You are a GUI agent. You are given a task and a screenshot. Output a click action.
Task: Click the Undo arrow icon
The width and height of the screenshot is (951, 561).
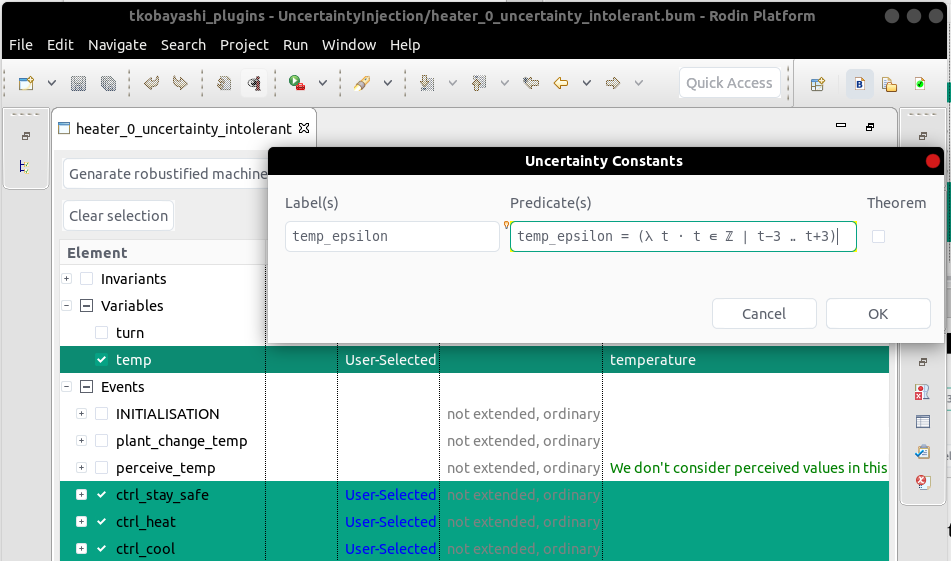click(151, 83)
